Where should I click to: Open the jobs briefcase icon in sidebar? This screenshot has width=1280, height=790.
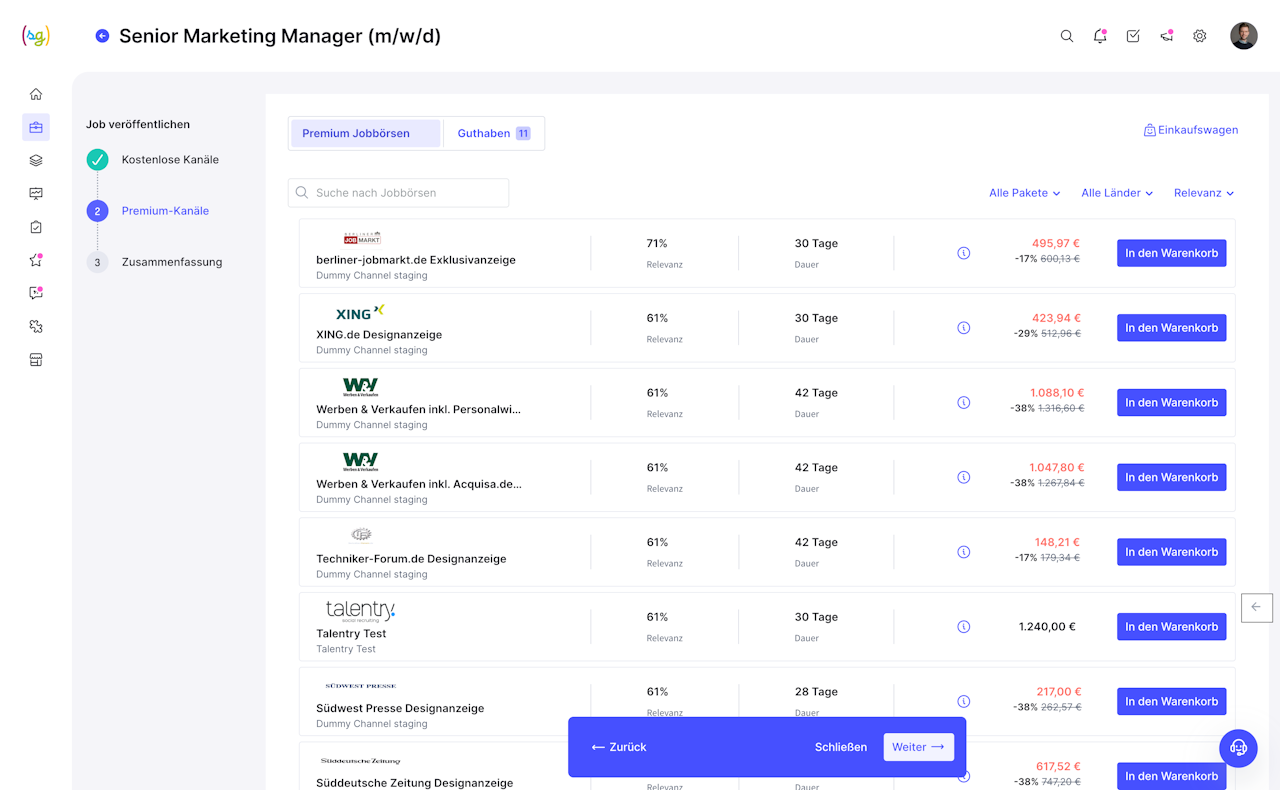(36, 127)
